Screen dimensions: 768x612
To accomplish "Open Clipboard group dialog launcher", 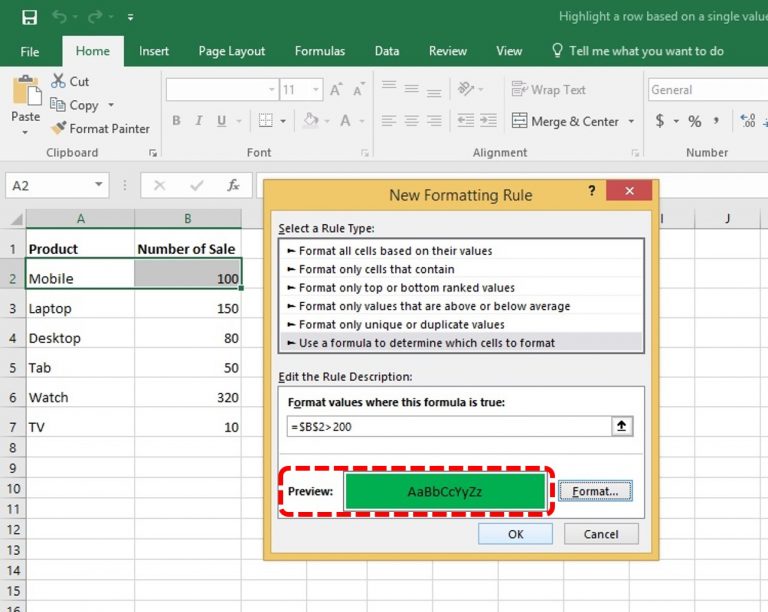I will point(153,153).
